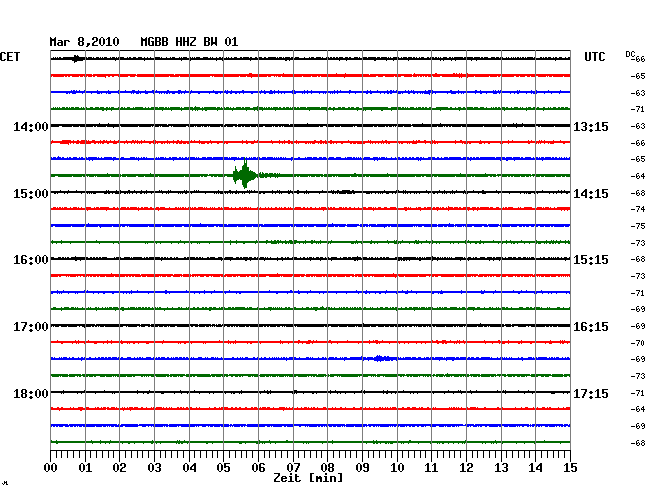This screenshot has height=494, width=650.
Task: Click the 17:15 UTC time label
Action: [591, 393]
